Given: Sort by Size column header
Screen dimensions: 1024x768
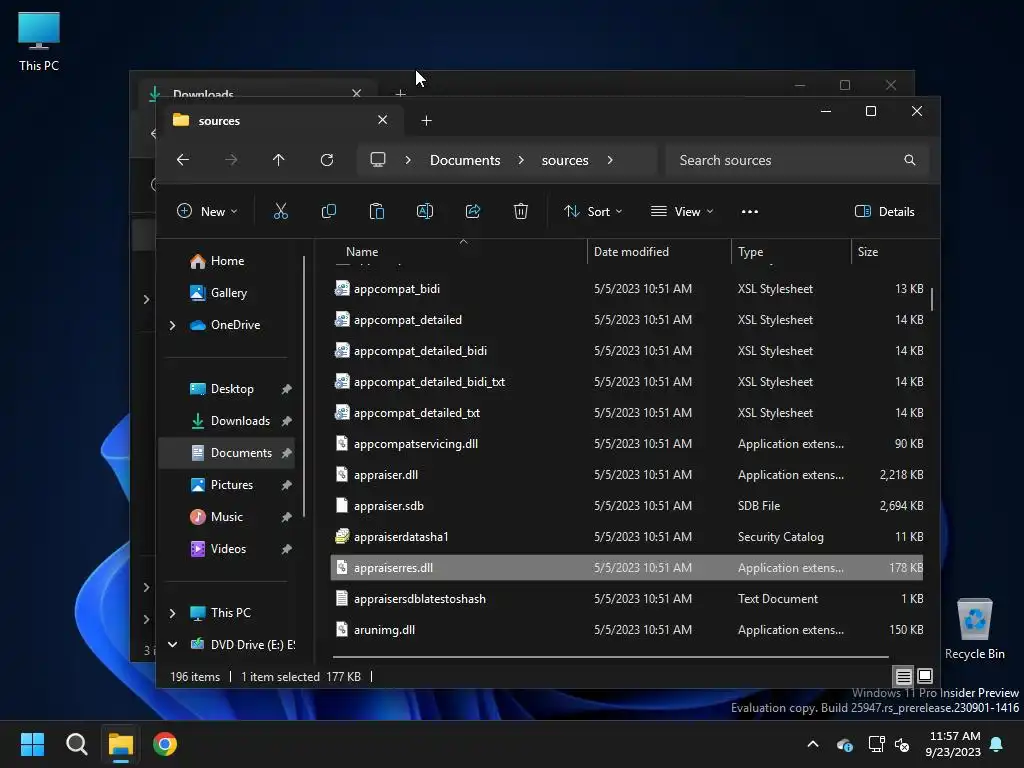Looking at the screenshot, I should coord(889,251).
